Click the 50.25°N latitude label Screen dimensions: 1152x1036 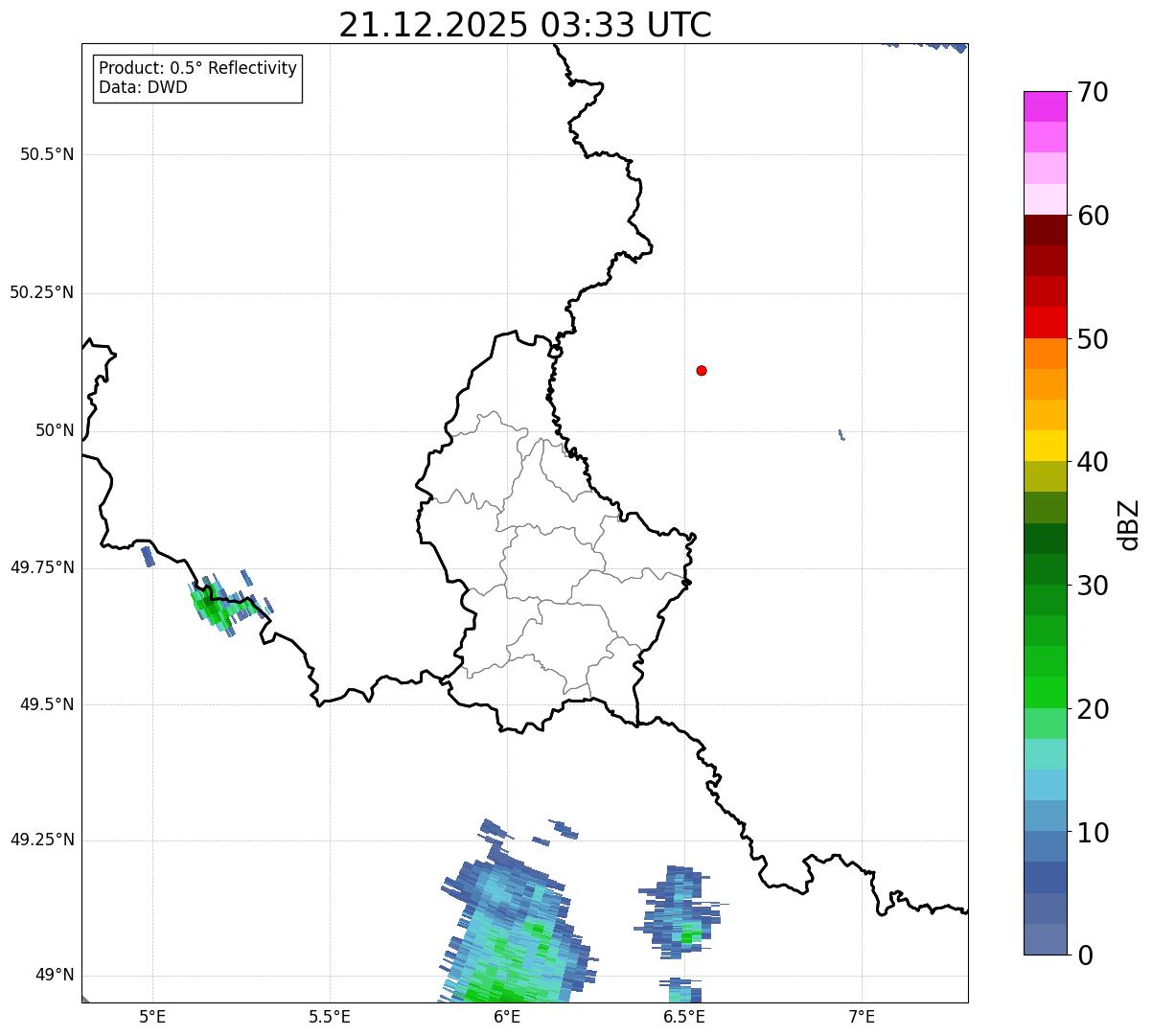(x=41, y=292)
